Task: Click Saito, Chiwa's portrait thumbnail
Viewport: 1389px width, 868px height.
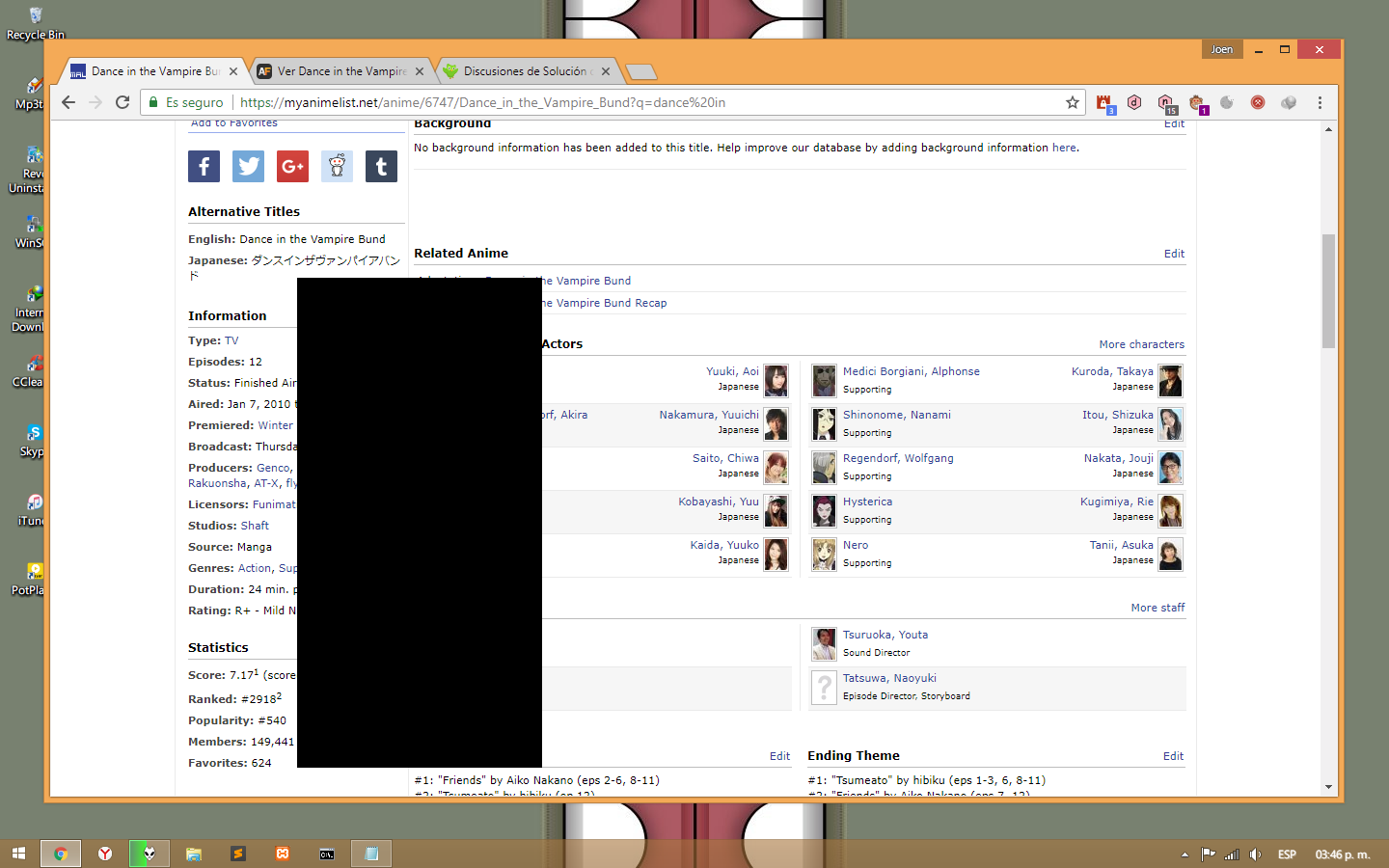Action: (x=776, y=468)
